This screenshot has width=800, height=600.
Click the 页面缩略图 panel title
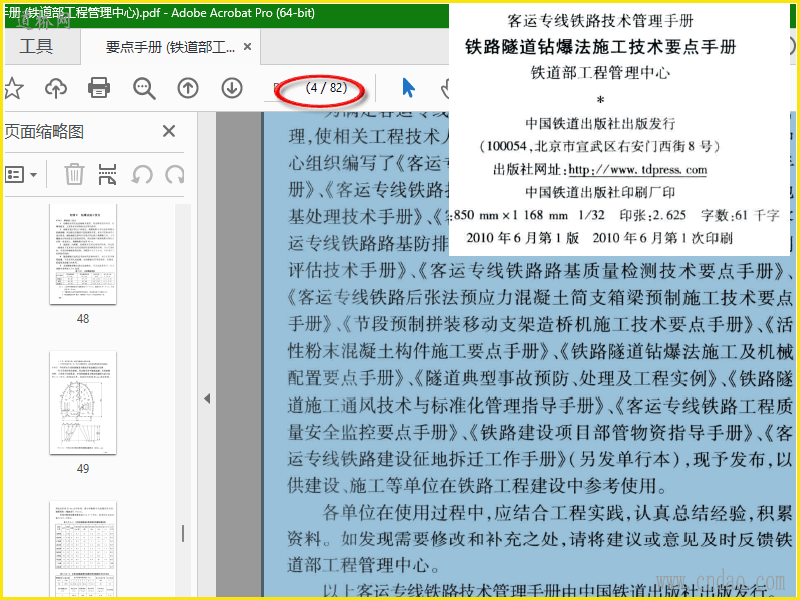pos(44,132)
